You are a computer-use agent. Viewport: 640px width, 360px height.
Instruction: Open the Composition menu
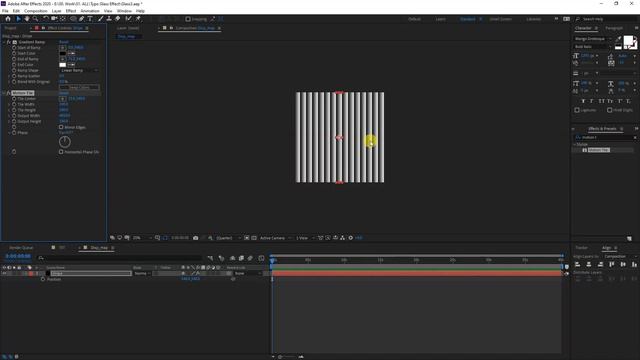(x=36, y=11)
